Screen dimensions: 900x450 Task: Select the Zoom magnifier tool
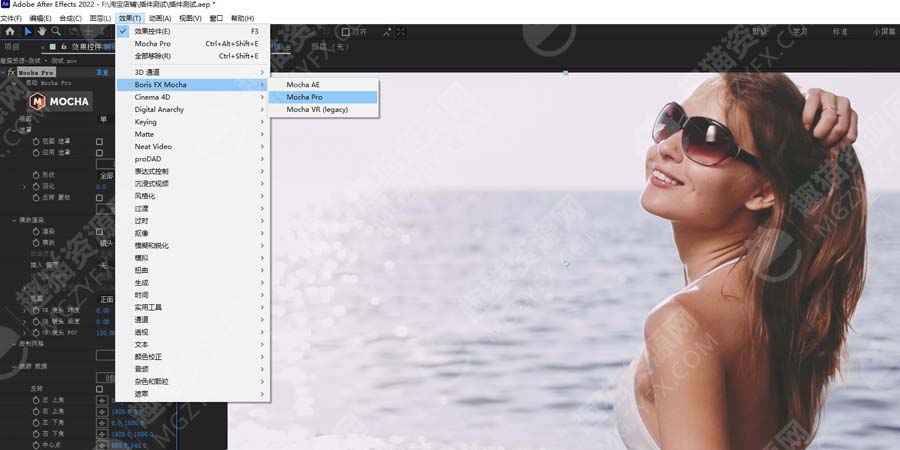click(56, 32)
